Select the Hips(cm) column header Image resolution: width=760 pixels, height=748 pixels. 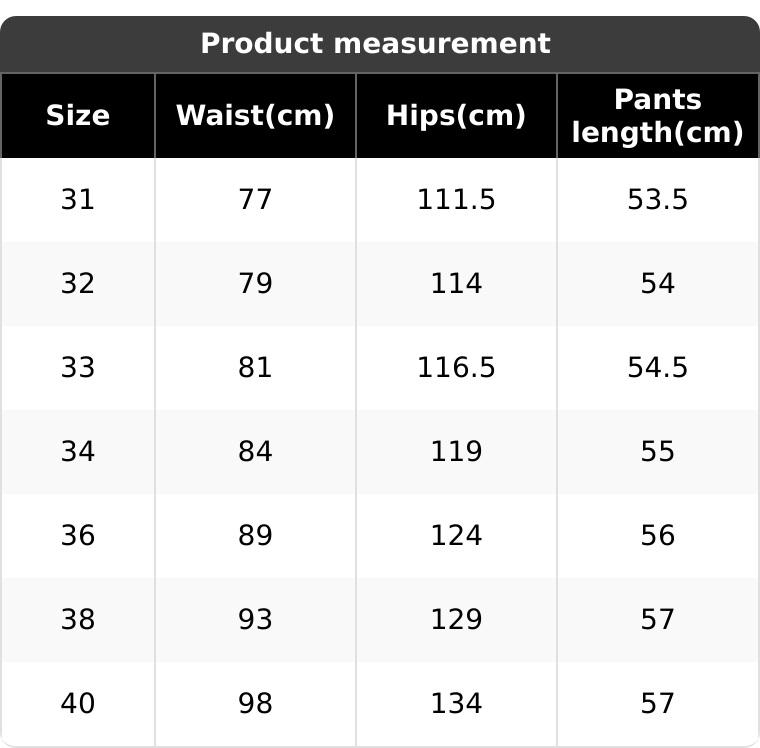pyautogui.click(x=456, y=116)
